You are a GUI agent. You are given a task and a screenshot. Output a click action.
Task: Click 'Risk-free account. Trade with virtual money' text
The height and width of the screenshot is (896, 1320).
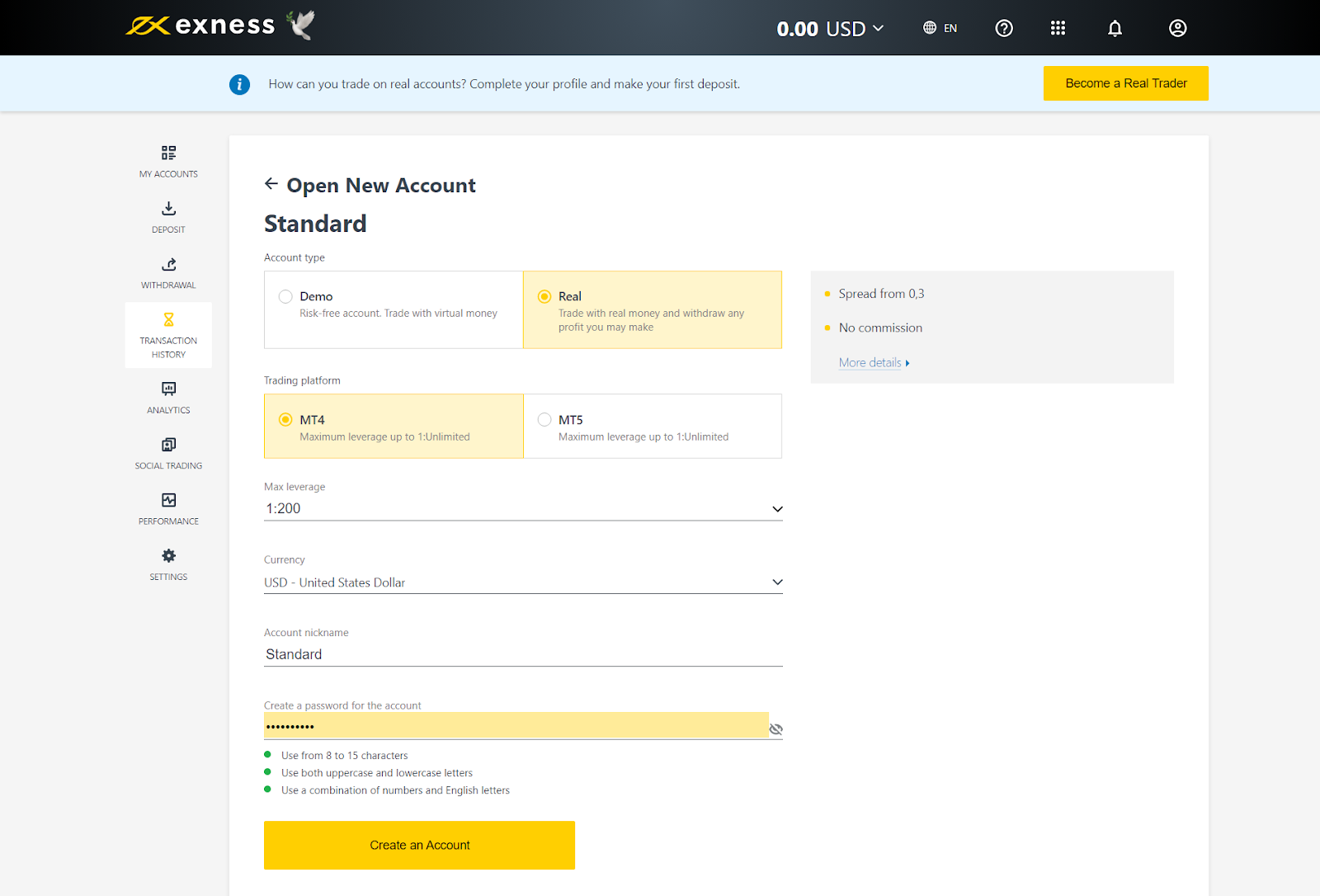398,314
